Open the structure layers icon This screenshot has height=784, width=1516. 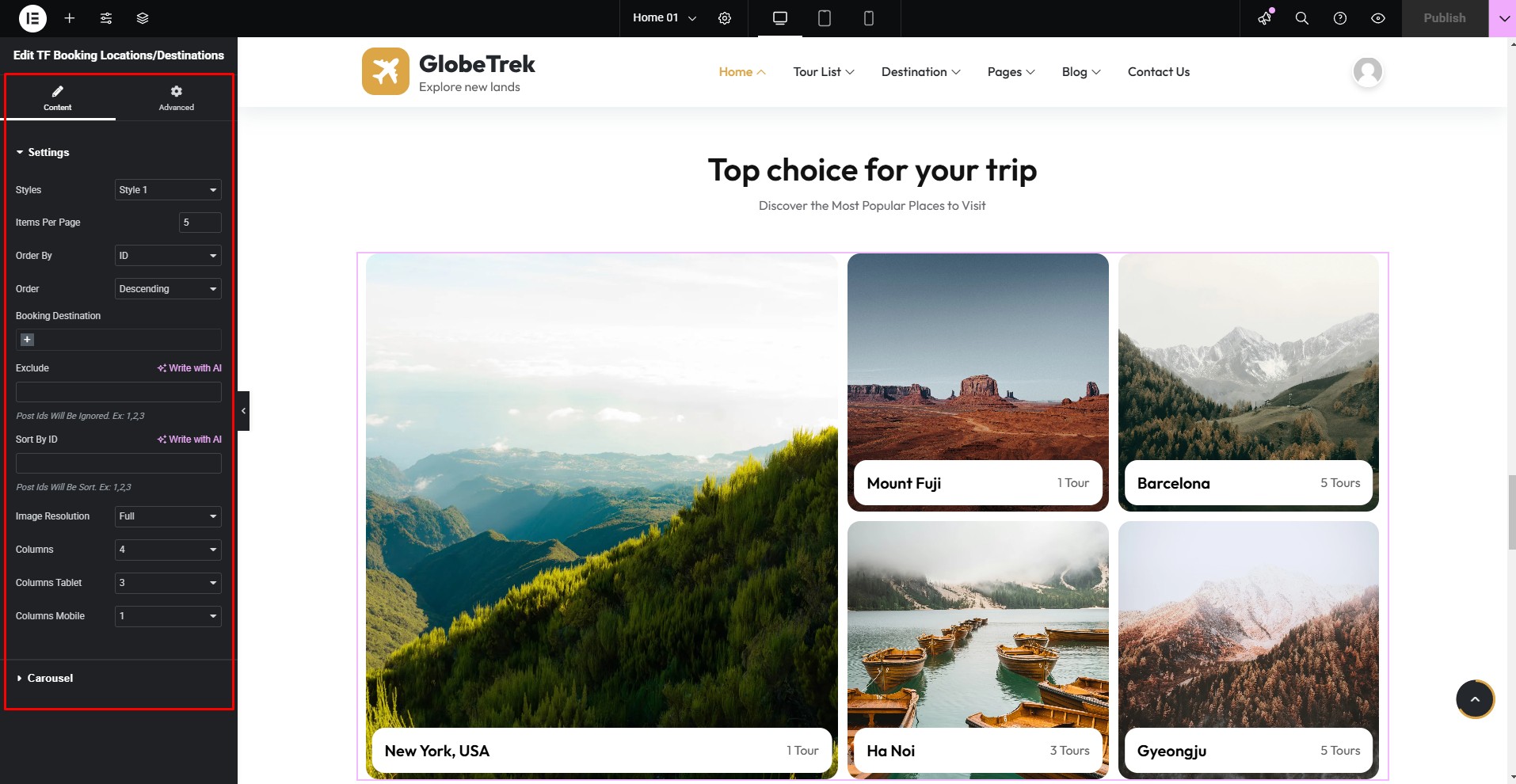pos(143,17)
